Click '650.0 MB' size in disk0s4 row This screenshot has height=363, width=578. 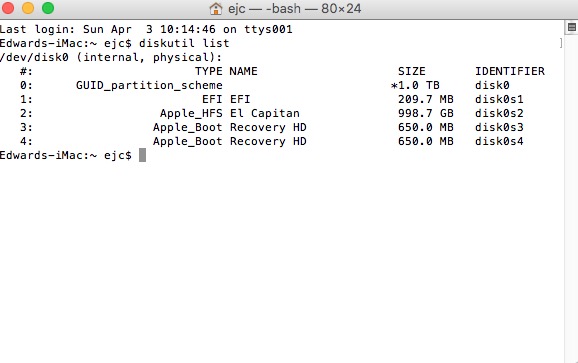point(425,142)
